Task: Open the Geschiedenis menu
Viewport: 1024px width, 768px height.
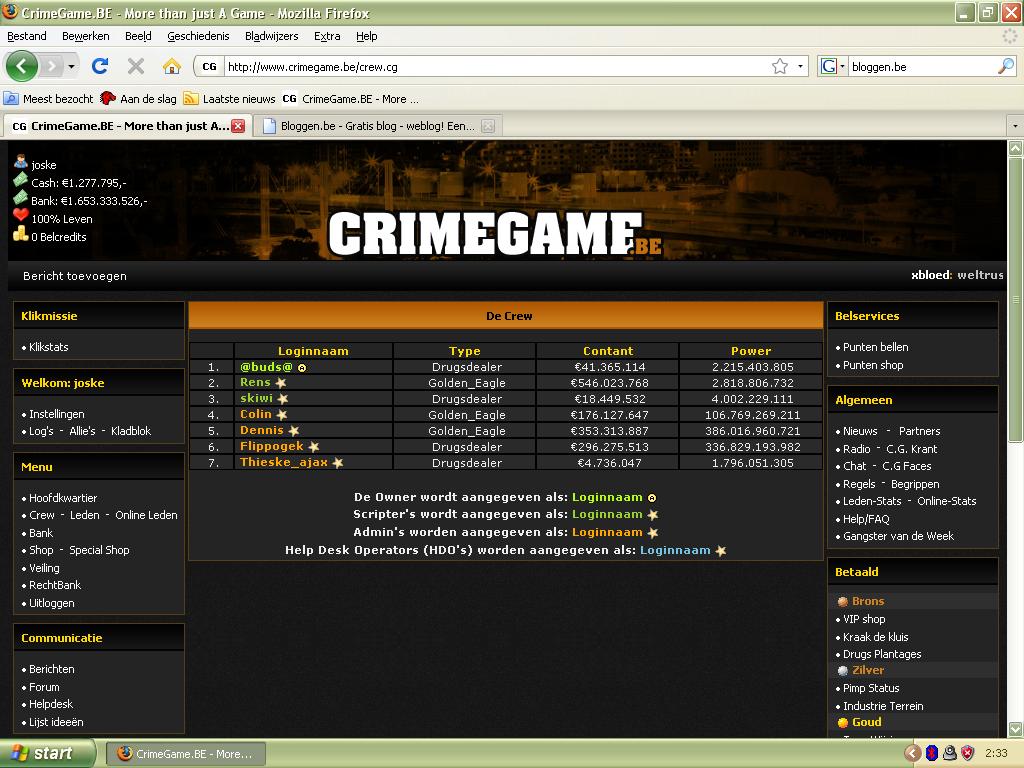Action: pos(198,36)
